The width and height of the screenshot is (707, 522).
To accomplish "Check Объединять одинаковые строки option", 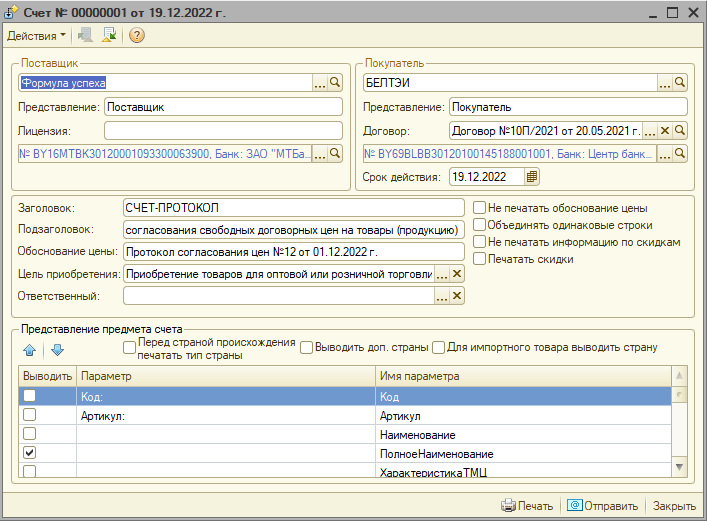I will click(480, 225).
